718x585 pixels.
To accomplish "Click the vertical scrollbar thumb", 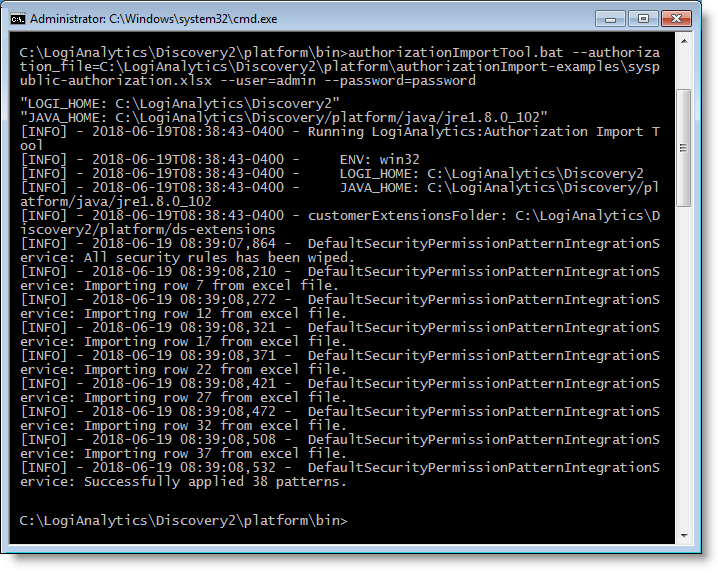I will [684, 148].
